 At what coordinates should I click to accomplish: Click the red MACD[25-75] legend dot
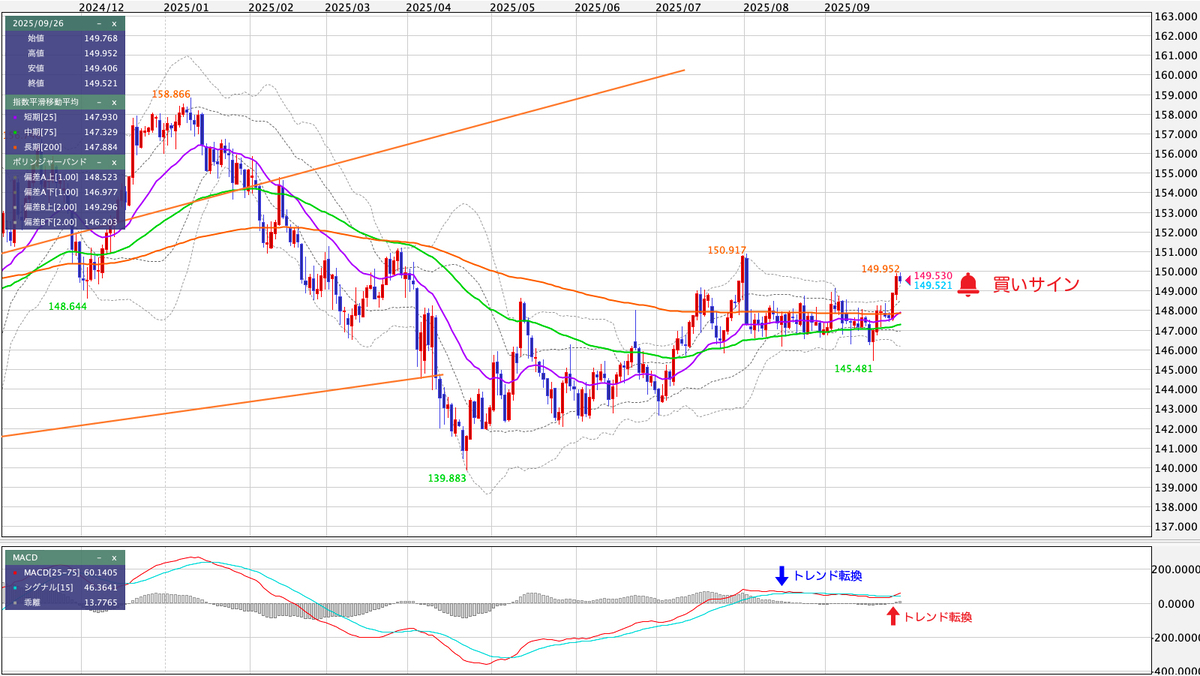click(x=15, y=574)
